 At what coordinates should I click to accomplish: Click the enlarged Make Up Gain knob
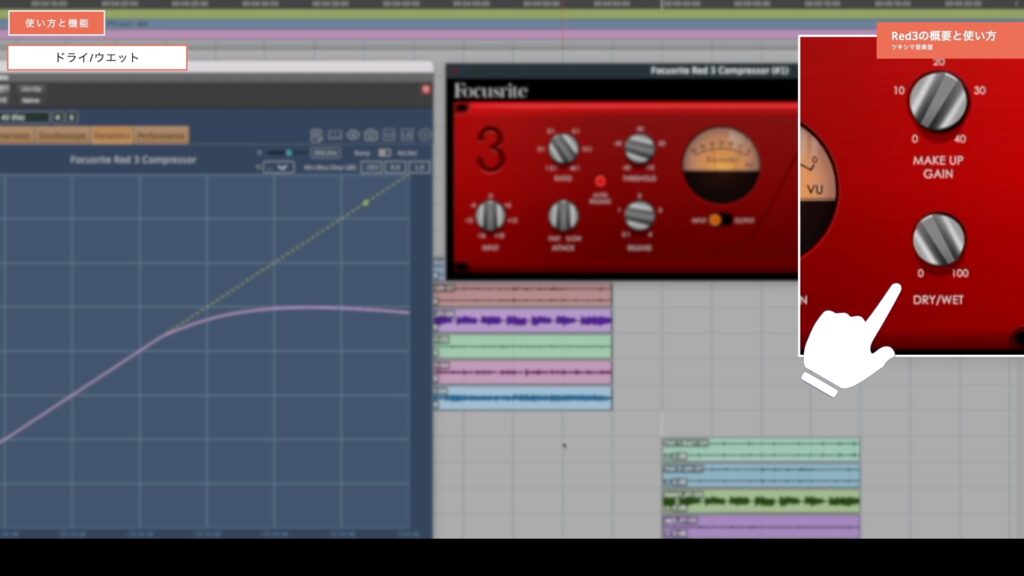[938, 101]
